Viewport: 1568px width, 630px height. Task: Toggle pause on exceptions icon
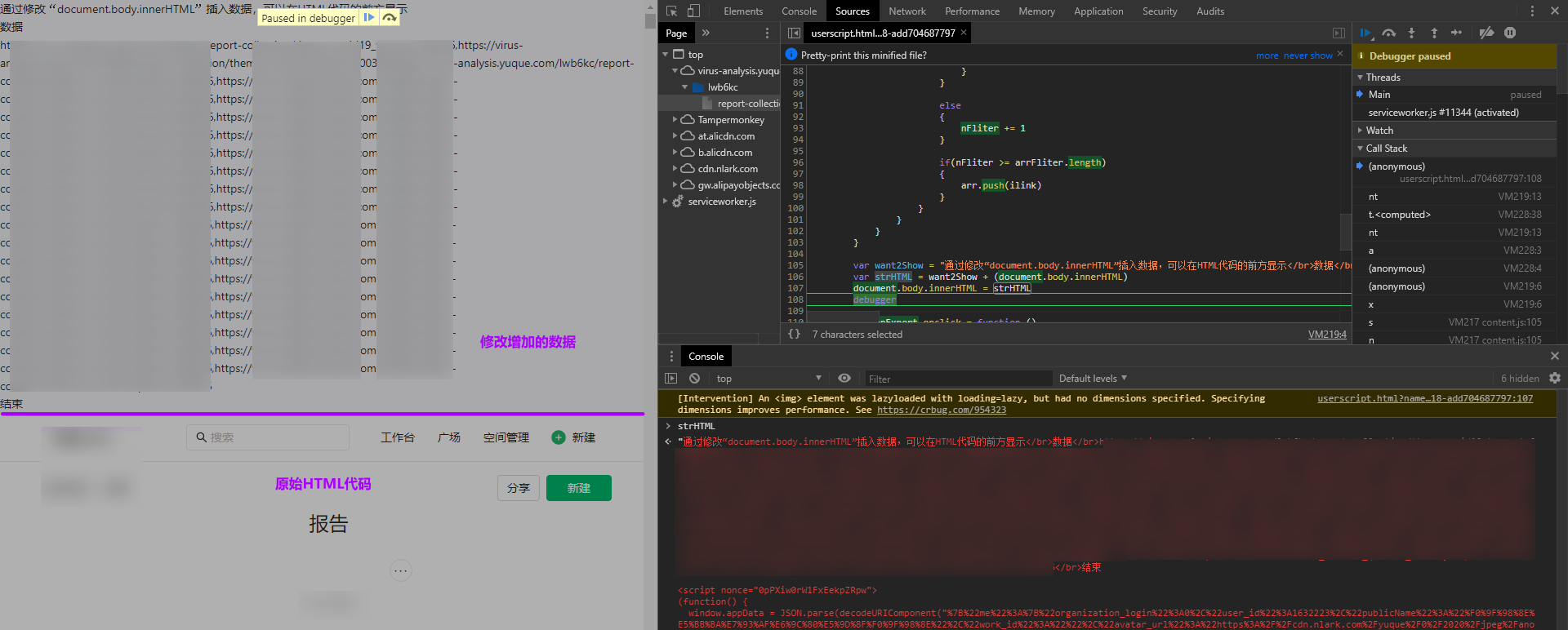coord(1510,33)
